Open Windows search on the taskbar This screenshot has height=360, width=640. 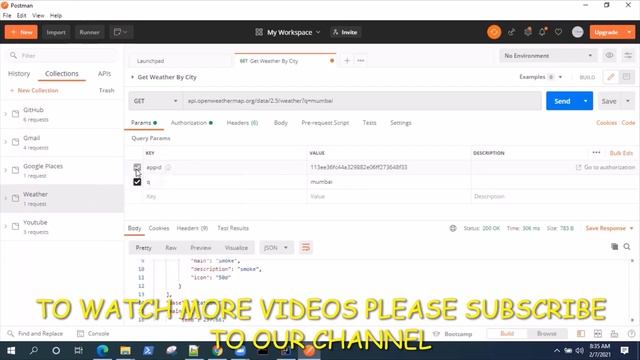point(34,350)
